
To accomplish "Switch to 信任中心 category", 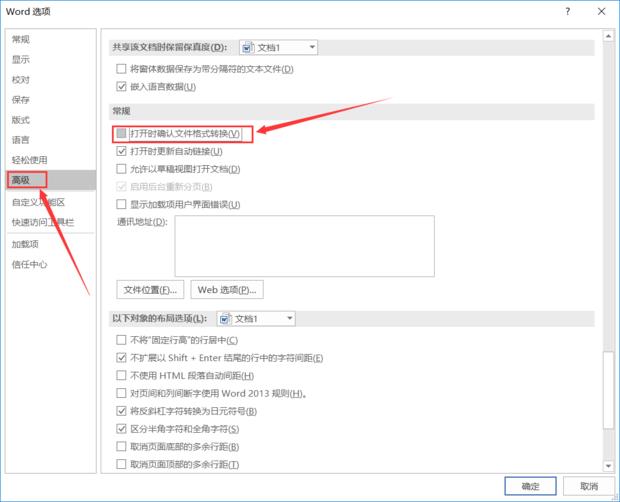I will pyautogui.click(x=29, y=265).
